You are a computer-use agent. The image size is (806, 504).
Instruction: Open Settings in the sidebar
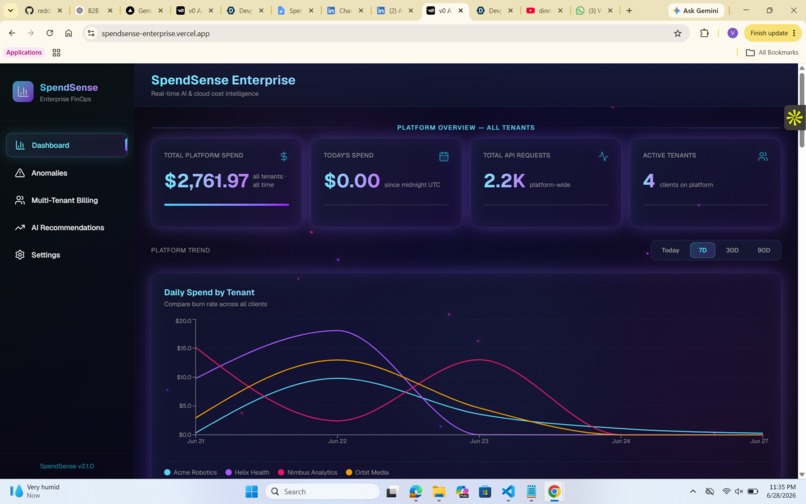(x=67, y=255)
